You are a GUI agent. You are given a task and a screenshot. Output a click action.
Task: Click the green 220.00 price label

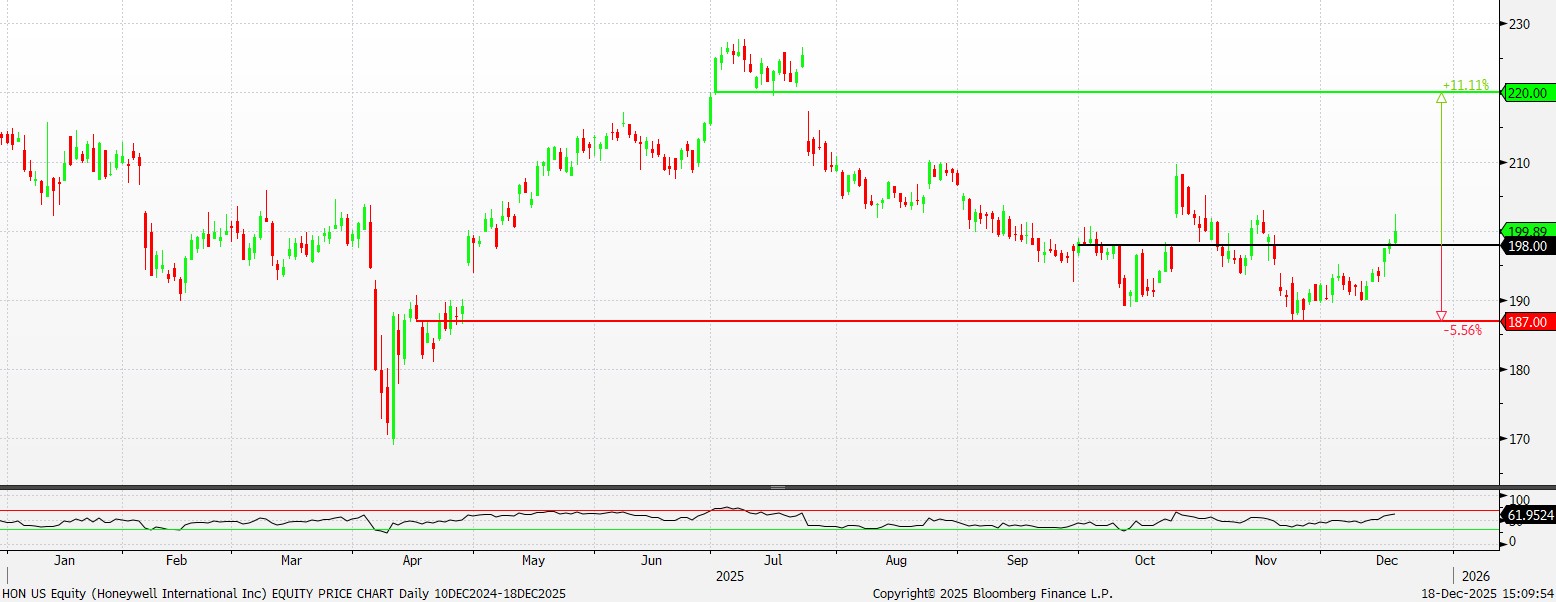1526,93
